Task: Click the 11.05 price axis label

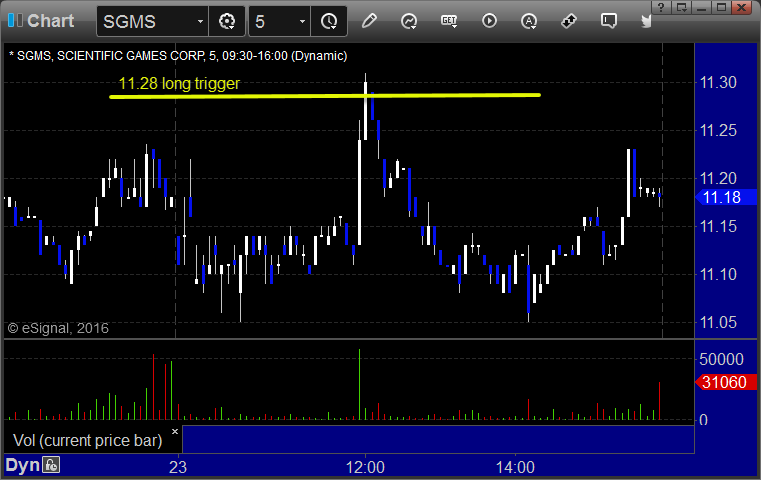Action: 718,322
